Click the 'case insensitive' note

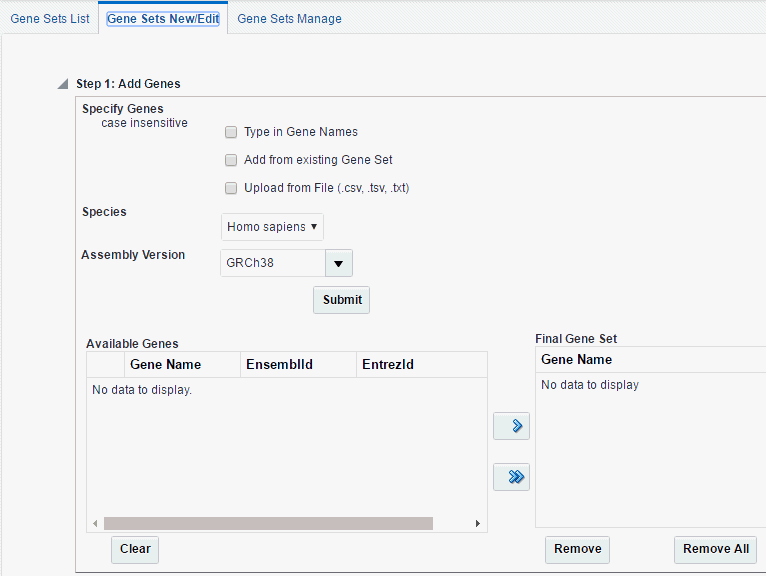click(145, 123)
